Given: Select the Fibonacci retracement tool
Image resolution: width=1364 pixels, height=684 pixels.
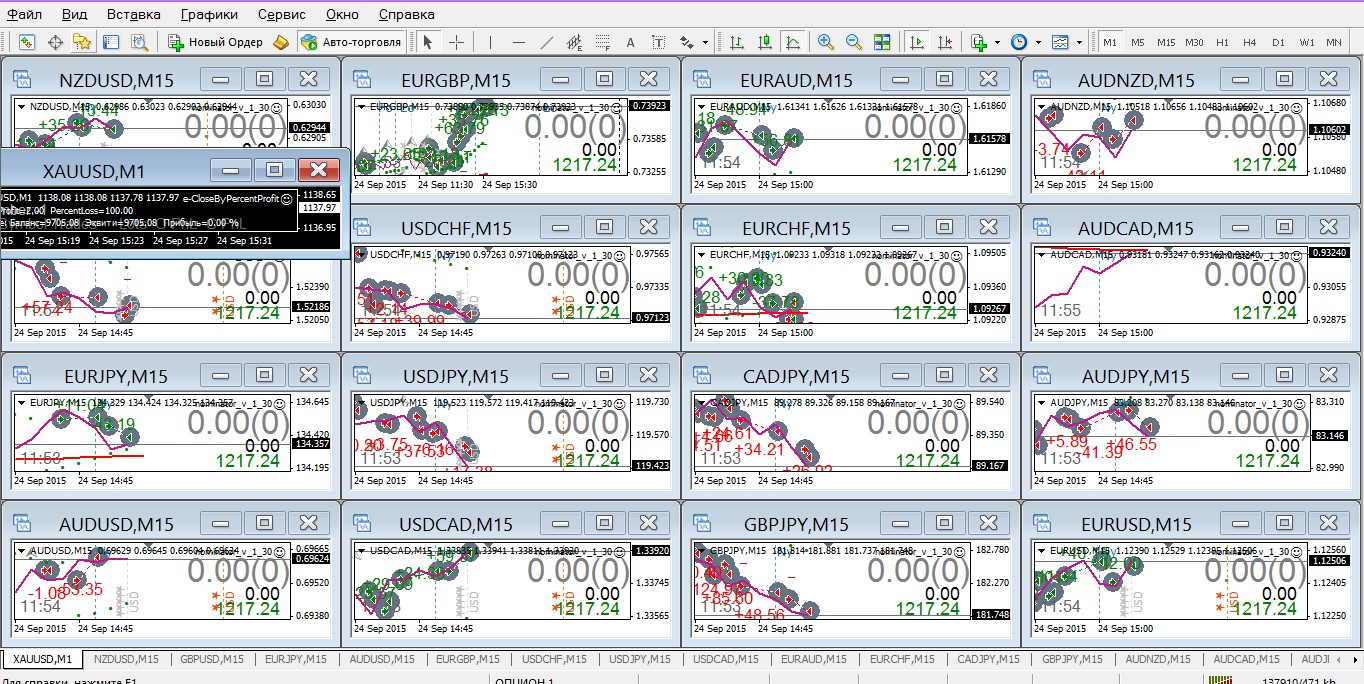Looking at the screenshot, I should [602, 42].
